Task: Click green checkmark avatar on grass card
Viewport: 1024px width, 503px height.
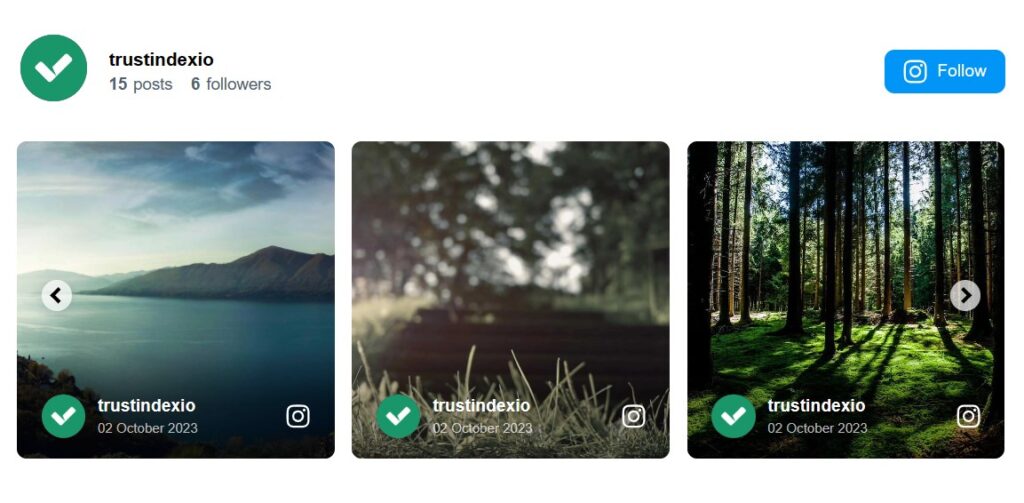Action: 398,416
